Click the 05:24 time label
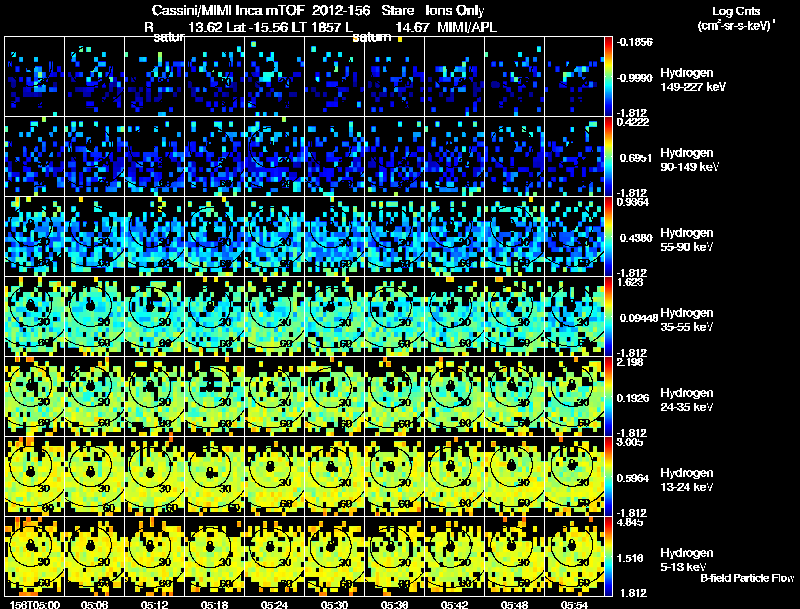 [274, 605]
